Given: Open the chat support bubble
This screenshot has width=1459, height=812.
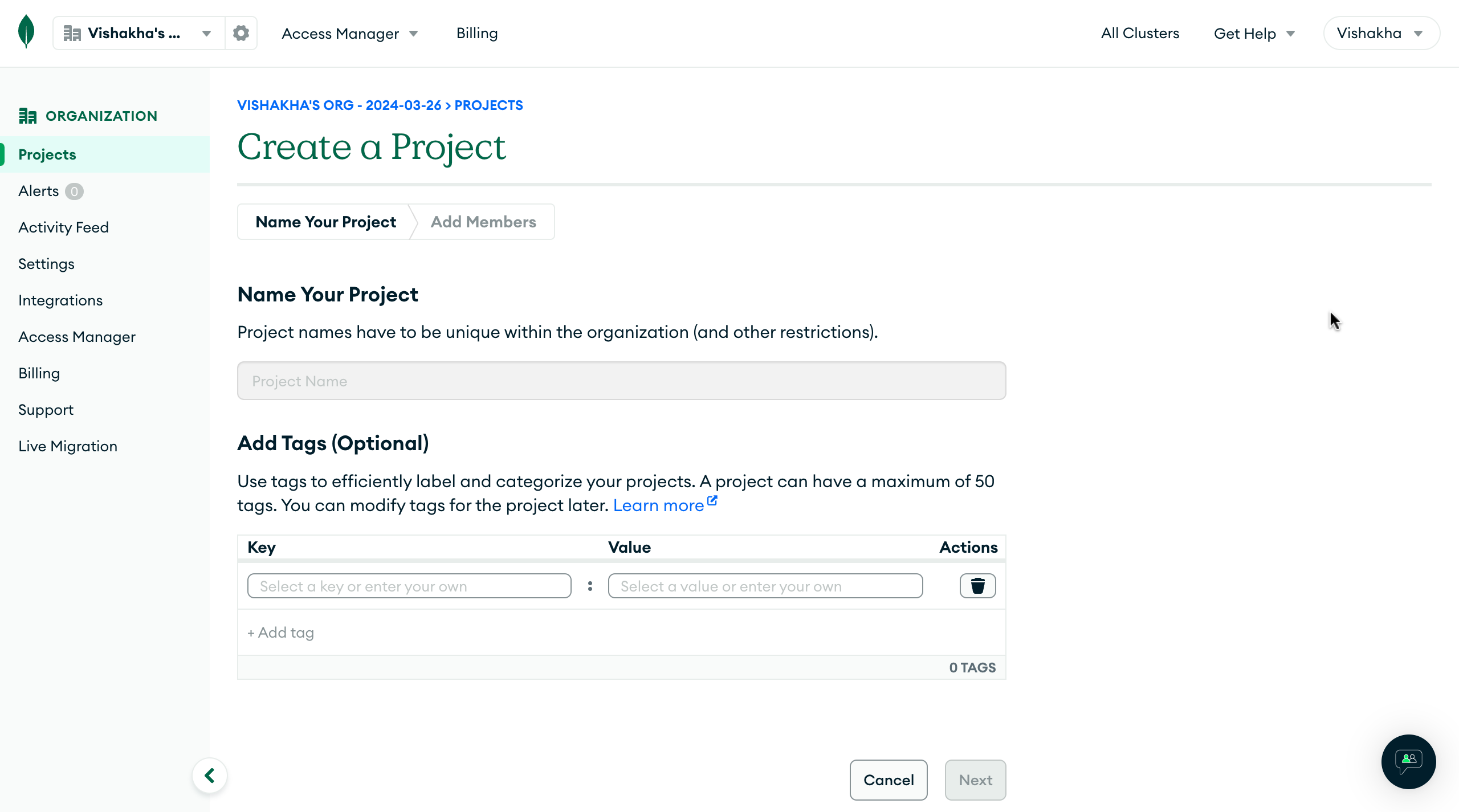Looking at the screenshot, I should (x=1408, y=762).
